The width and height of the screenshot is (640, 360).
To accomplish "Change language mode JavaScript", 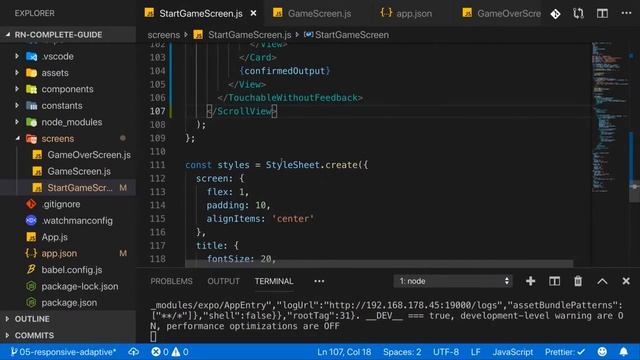I will [513, 351].
